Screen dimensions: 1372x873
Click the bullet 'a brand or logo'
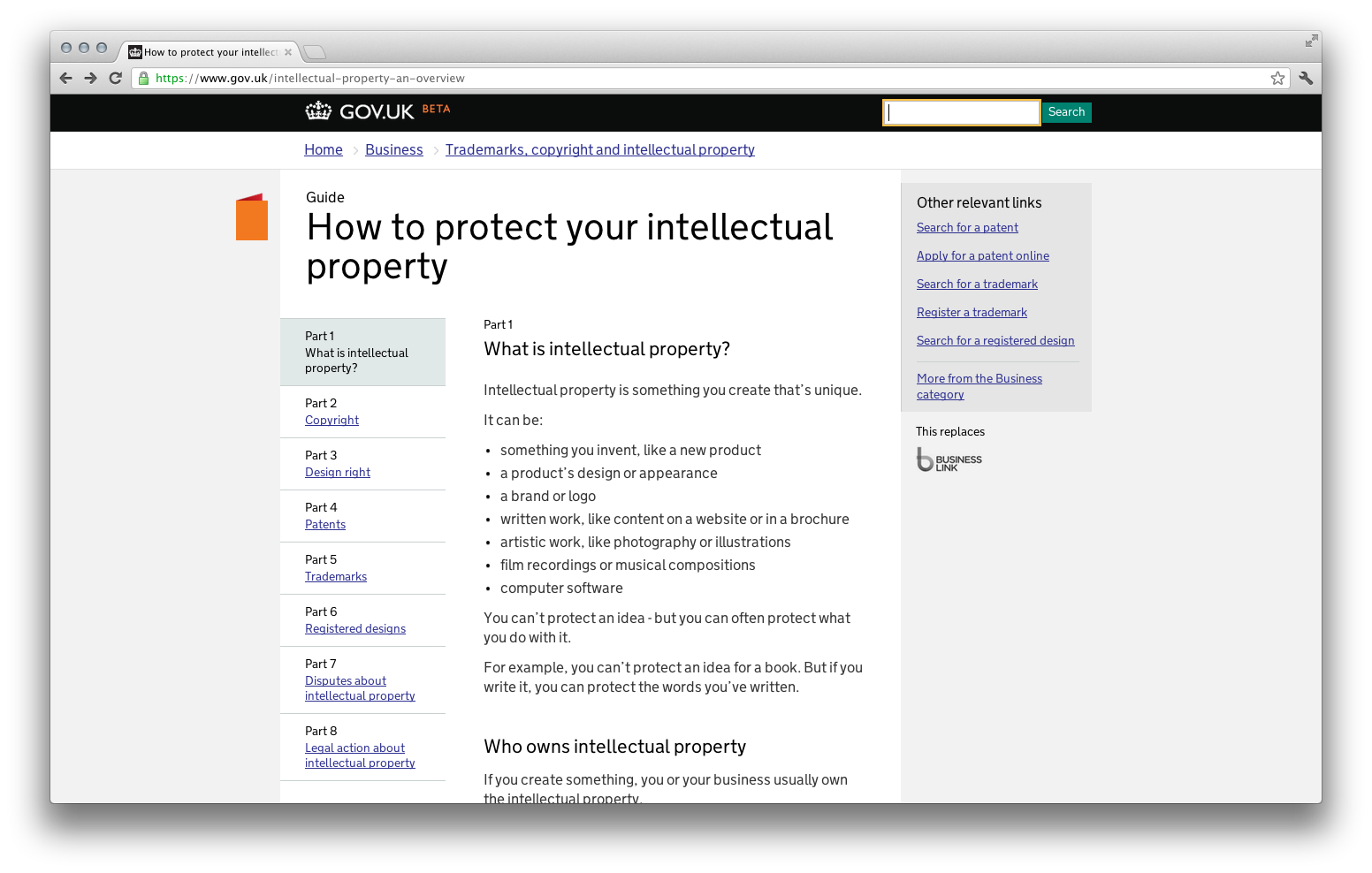(548, 497)
